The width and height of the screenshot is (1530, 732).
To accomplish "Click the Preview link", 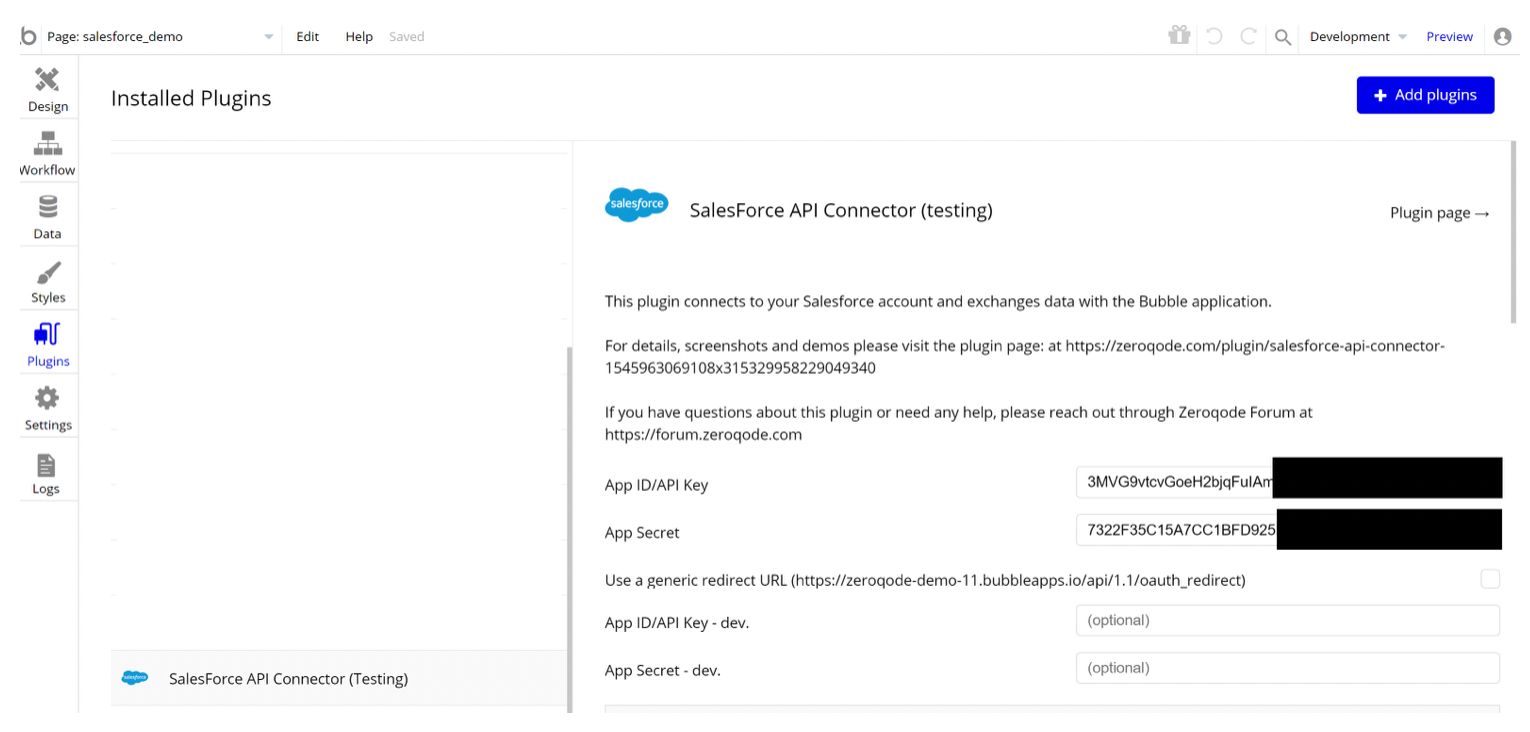I will (1449, 37).
